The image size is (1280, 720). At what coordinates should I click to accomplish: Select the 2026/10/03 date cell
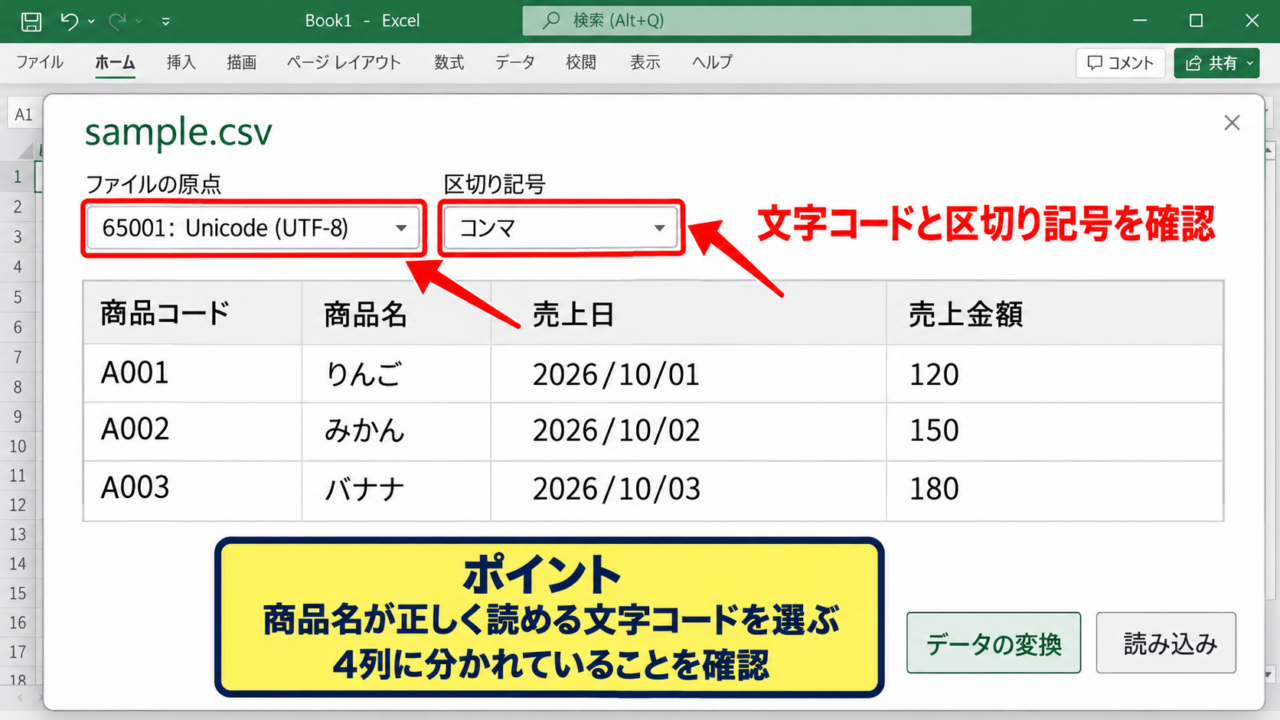click(688, 490)
